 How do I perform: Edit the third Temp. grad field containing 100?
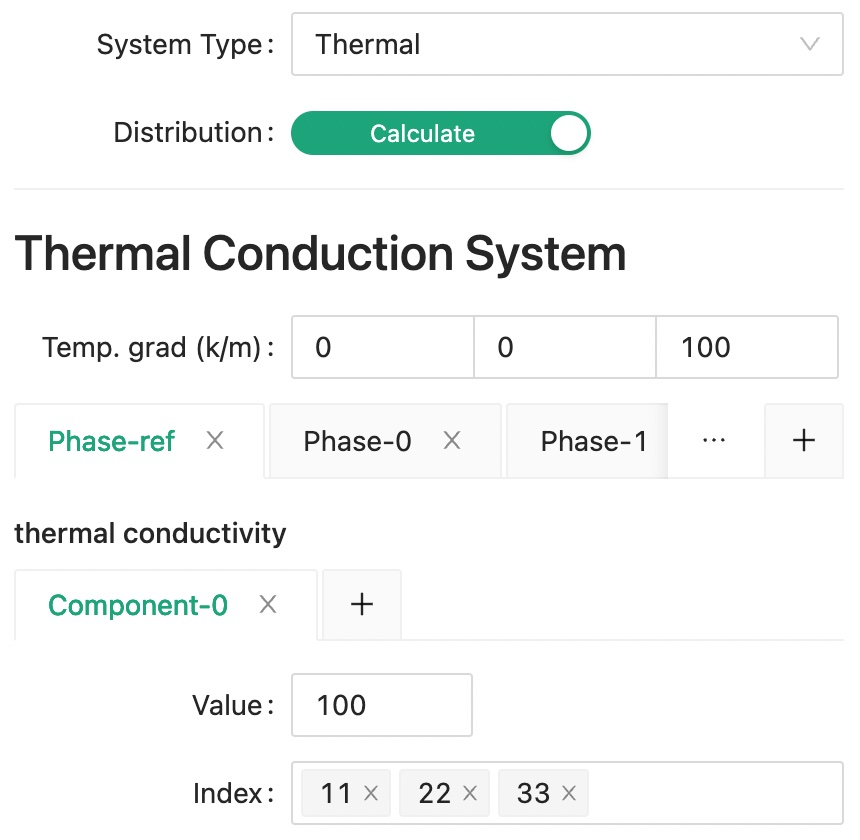746,348
